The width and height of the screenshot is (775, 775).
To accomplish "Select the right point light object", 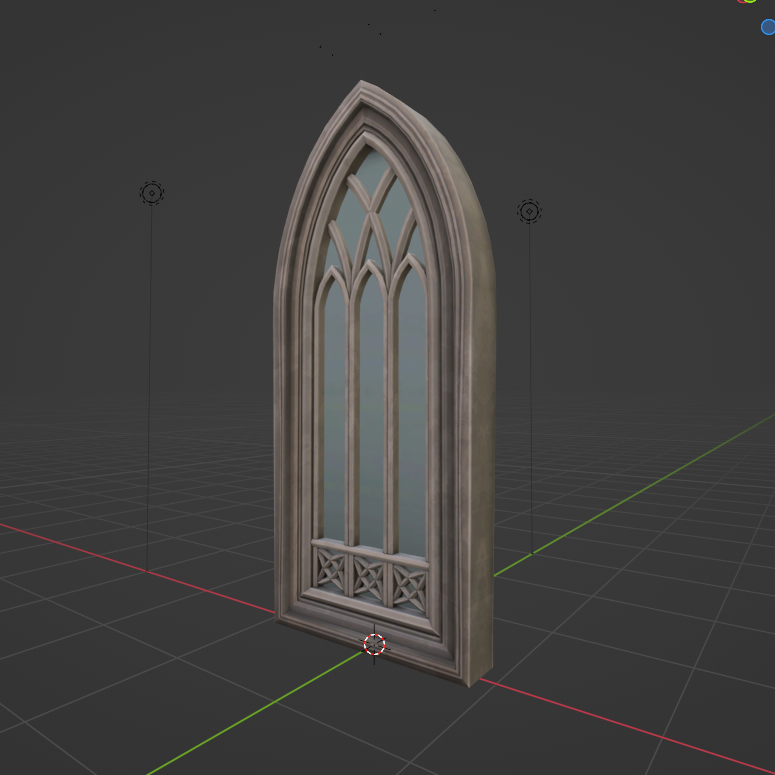I will point(529,212).
